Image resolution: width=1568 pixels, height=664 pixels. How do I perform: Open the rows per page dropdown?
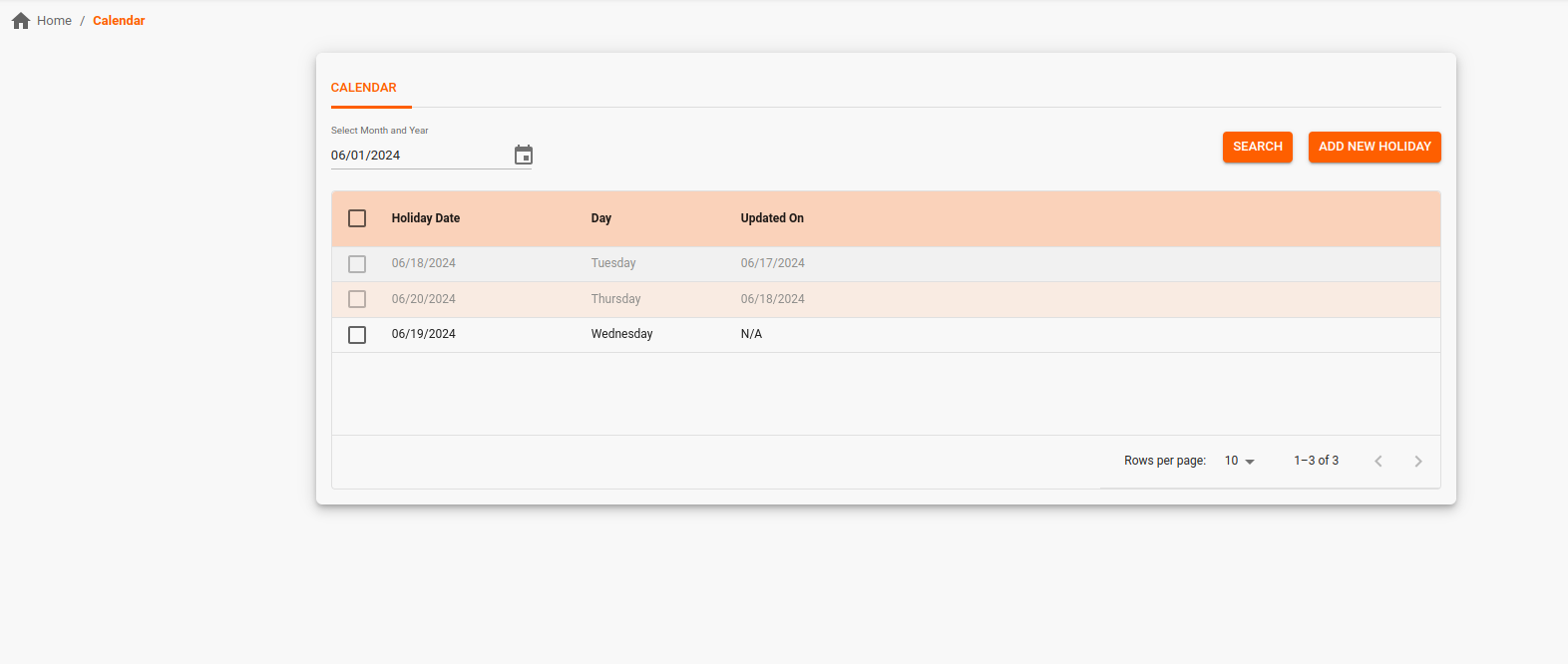point(1240,461)
